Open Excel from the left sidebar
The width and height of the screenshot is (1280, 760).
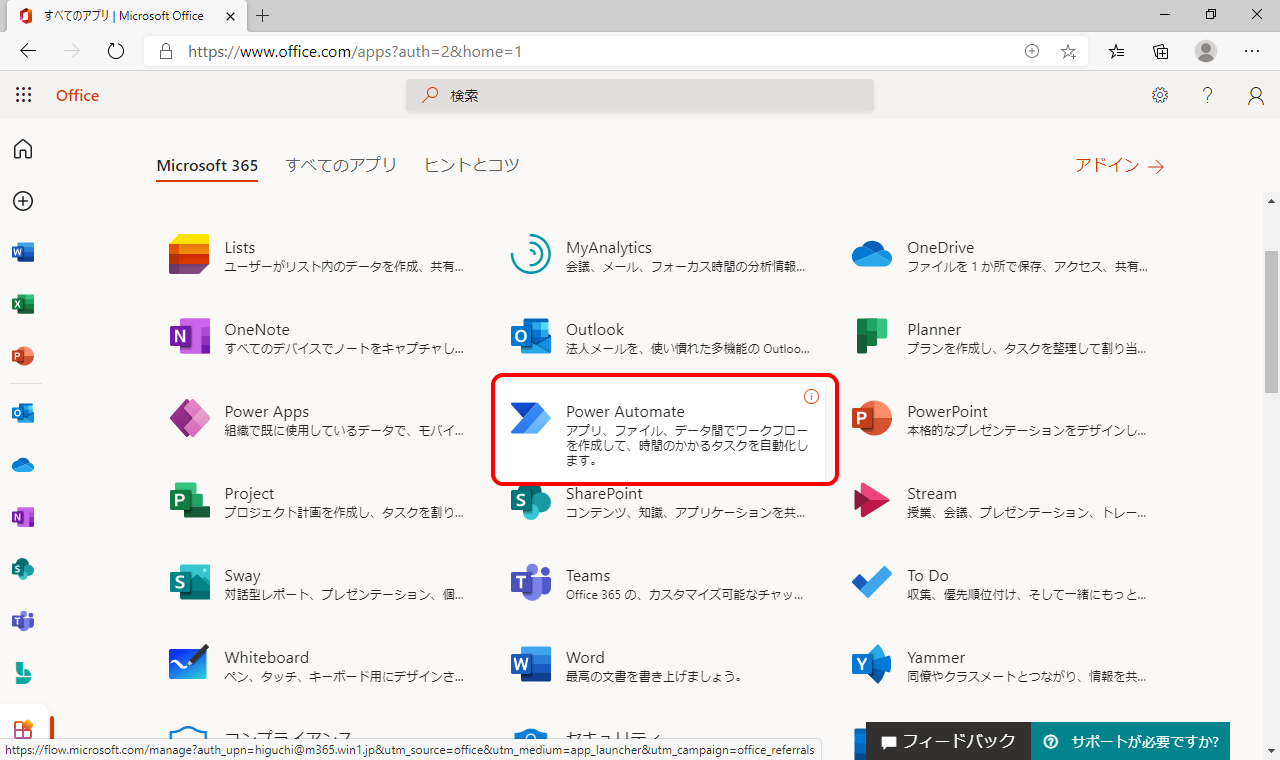click(23, 304)
